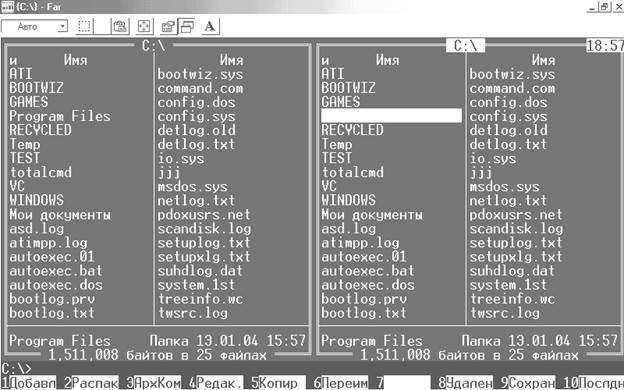The width and height of the screenshot is (624, 390).
Task: Select 'WINDOWS' folder in the right panel
Action: 348,200
